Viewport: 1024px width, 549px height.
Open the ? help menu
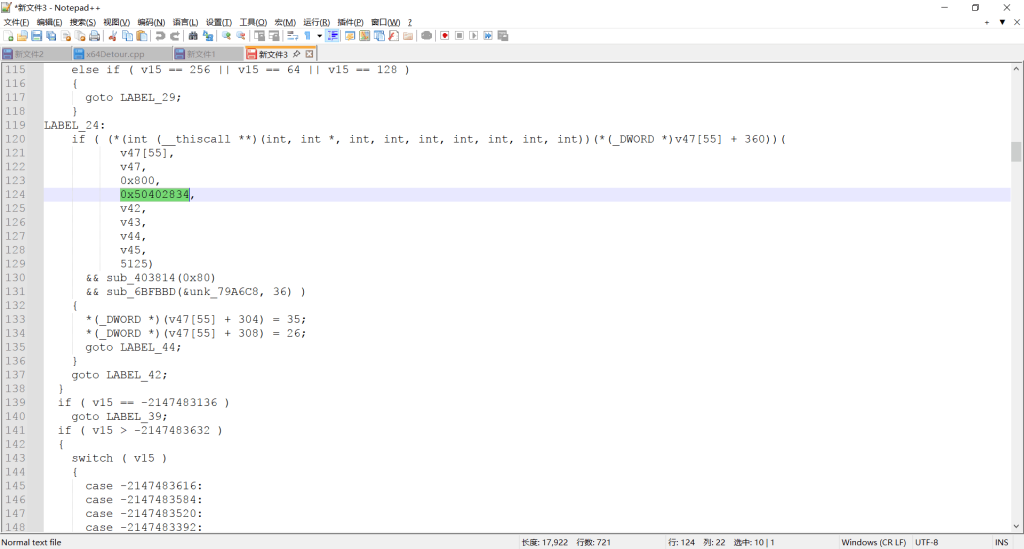click(x=409, y=22)
